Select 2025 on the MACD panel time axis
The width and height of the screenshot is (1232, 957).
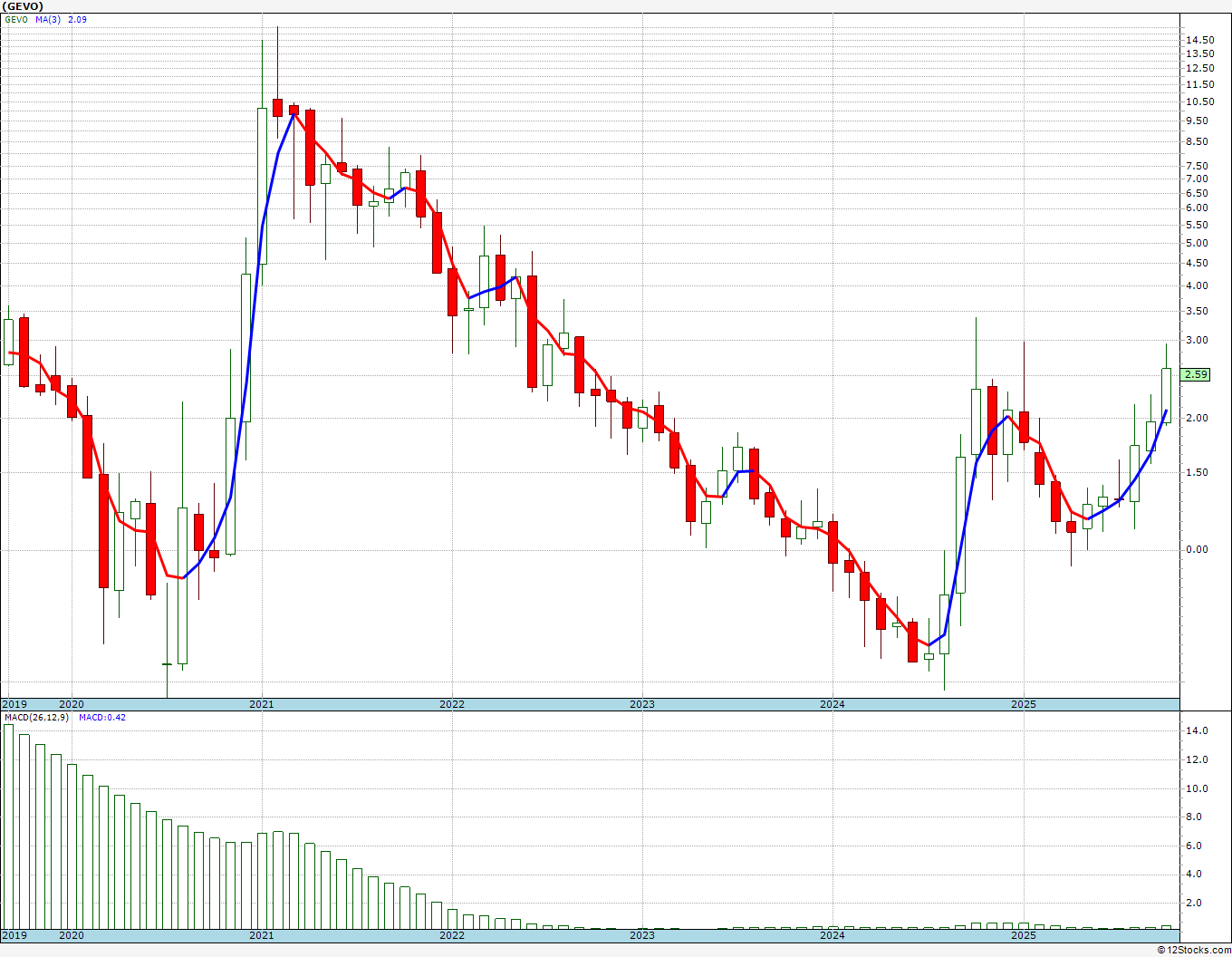point(1024,935)
